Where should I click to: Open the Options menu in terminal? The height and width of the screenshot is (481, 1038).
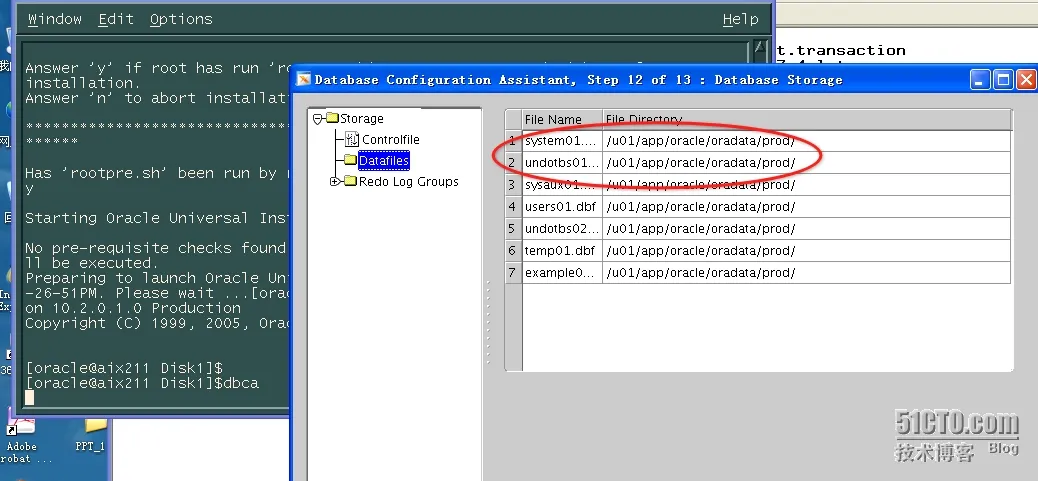181,19
